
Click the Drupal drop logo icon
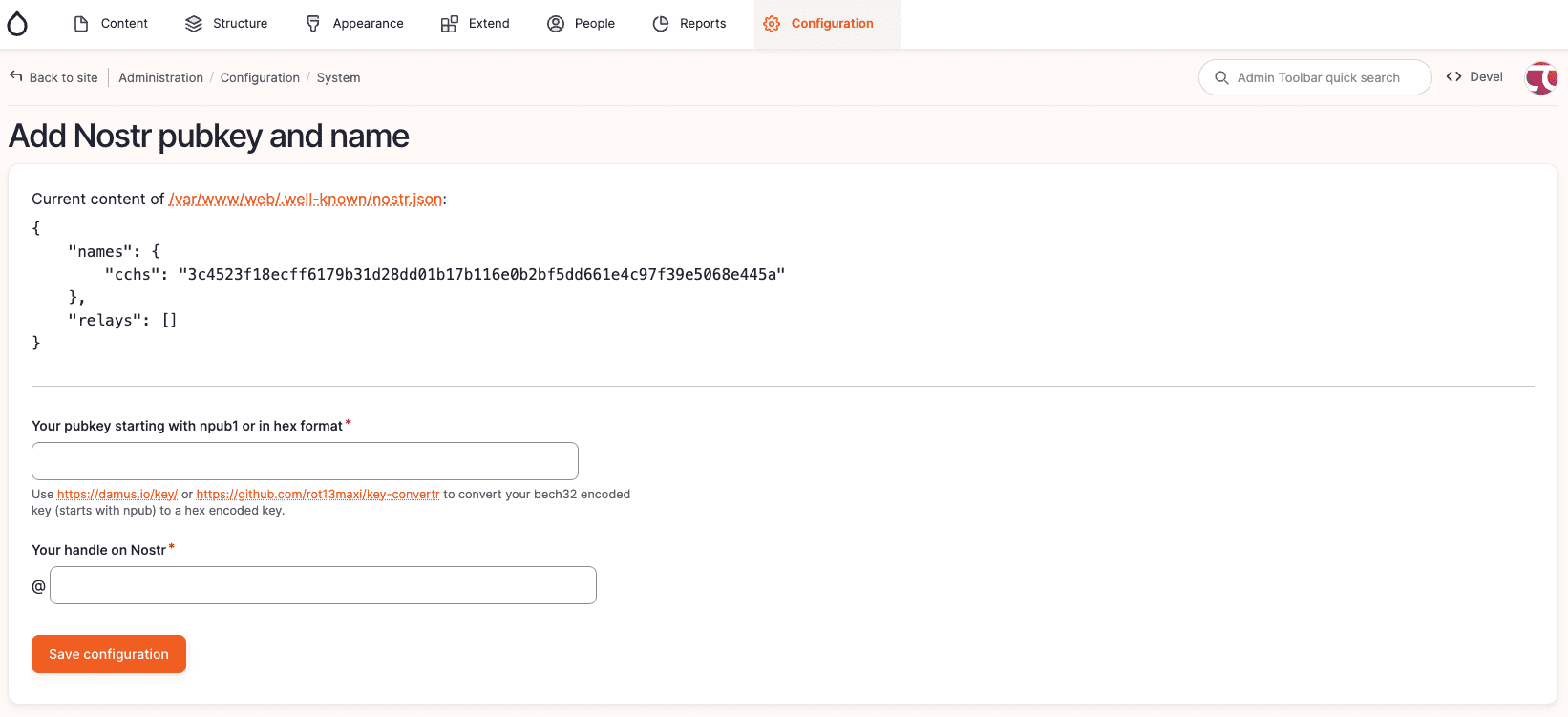click(17, 24)
